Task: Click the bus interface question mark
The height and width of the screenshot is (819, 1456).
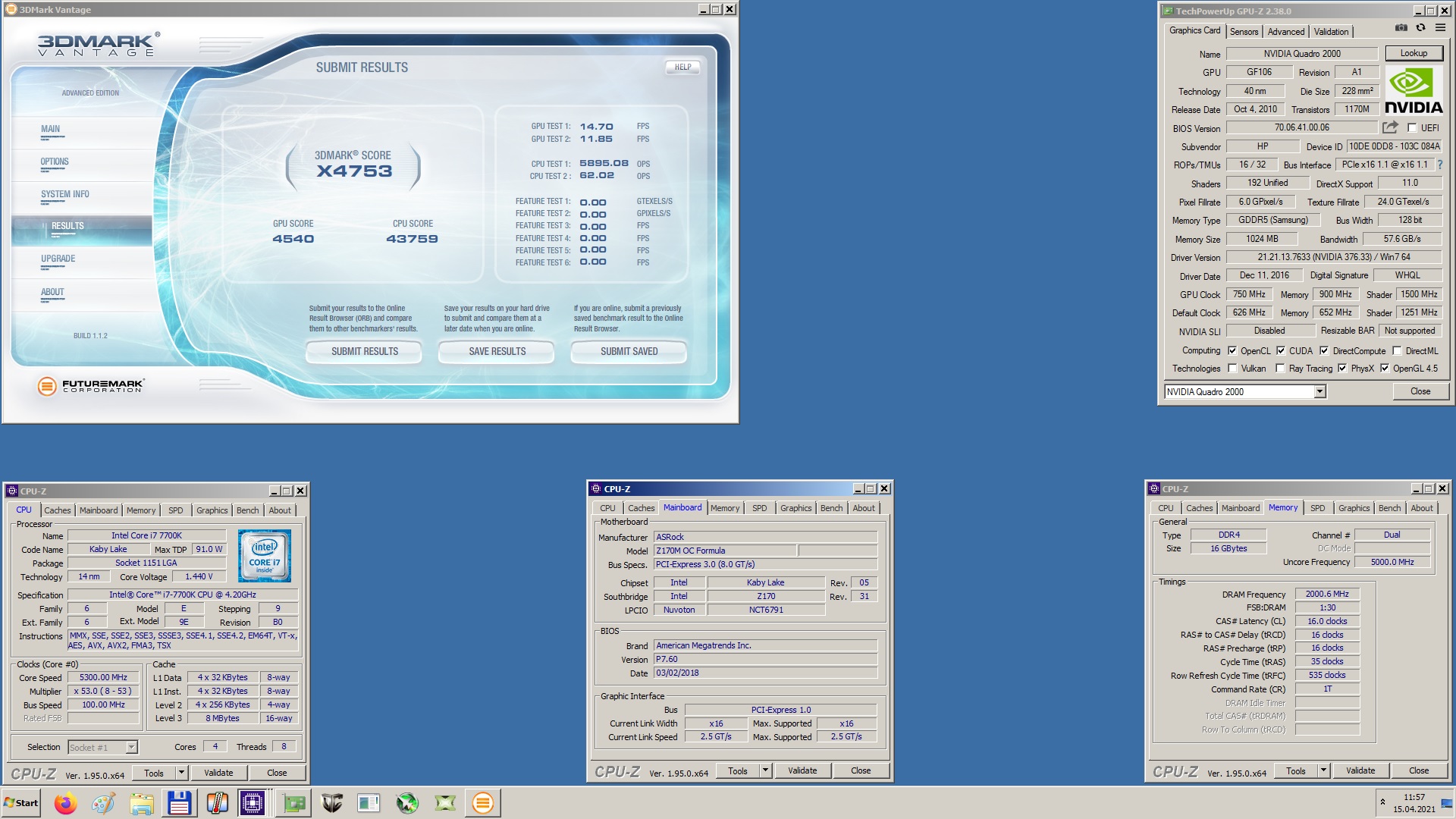Action: (1439, 165)
